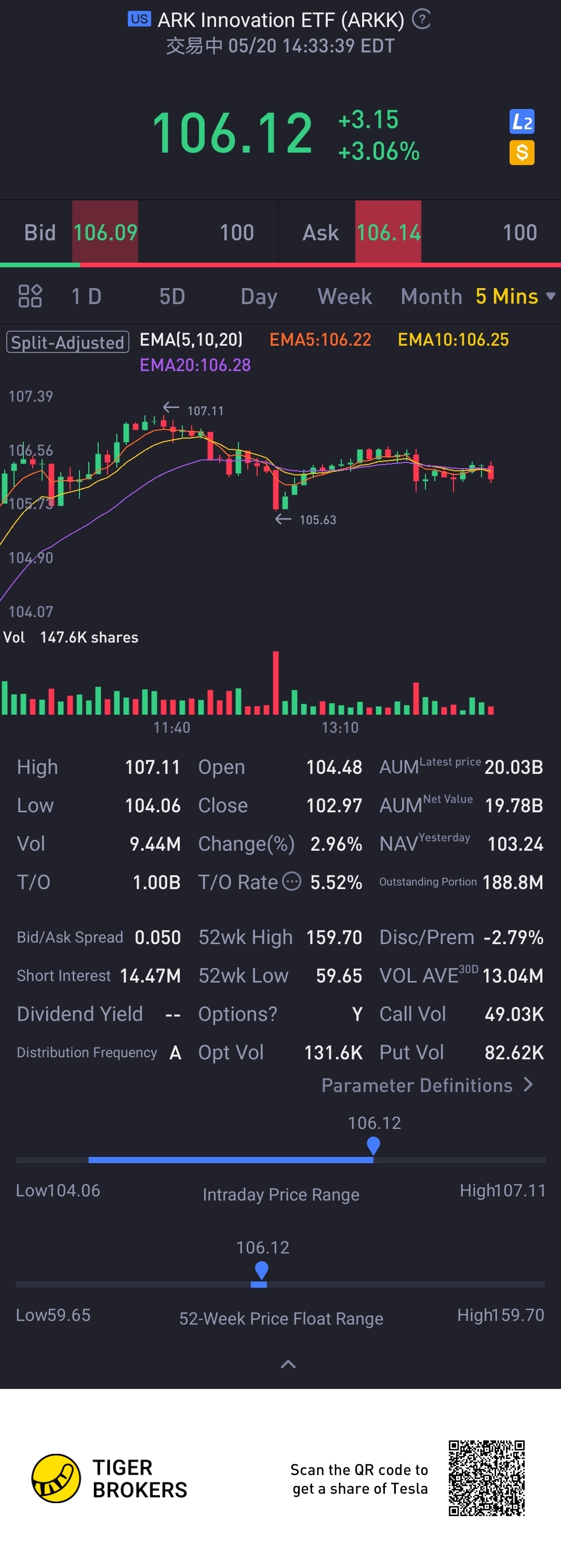Tap the yellow dollar sign icon
Screen dimensions: 561x1568
pos(522,152)
